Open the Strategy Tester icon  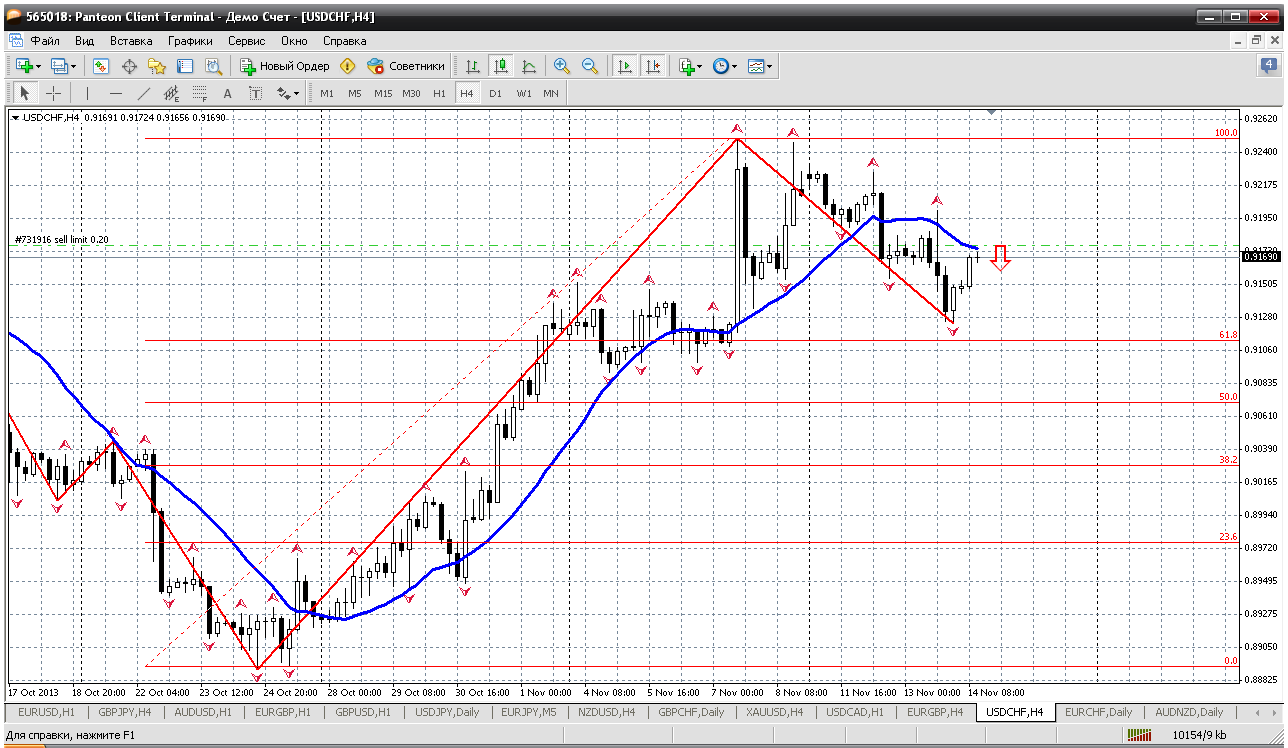pyautogui.click(x=213, y=66)
